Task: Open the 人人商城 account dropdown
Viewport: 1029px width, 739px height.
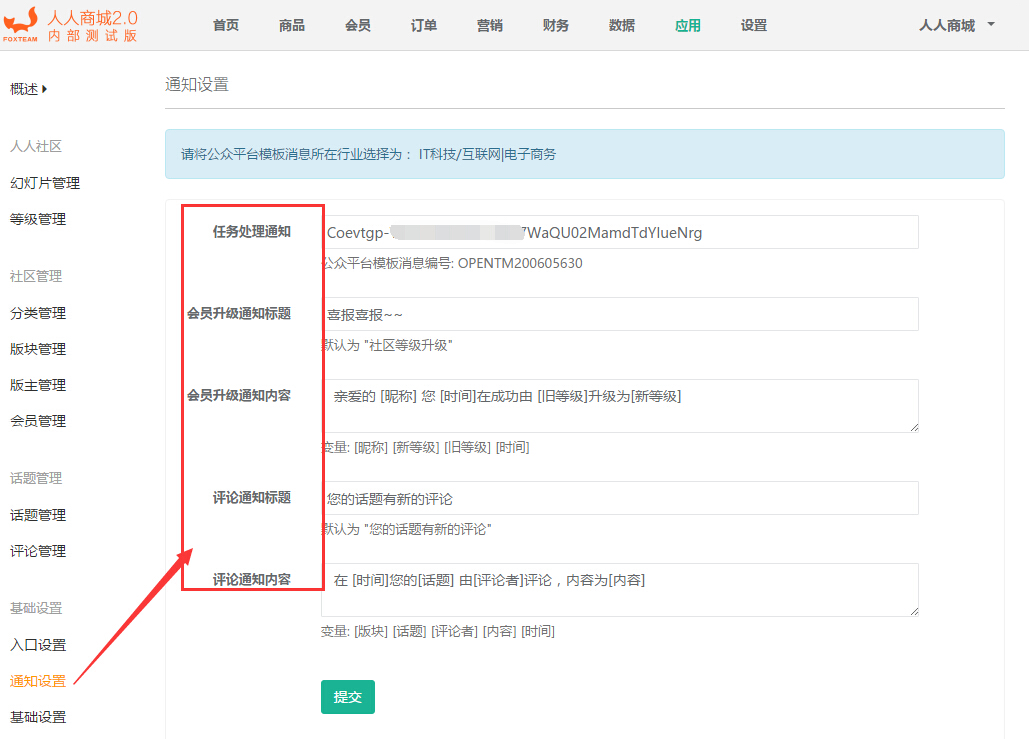Action: tap(956, 25)
